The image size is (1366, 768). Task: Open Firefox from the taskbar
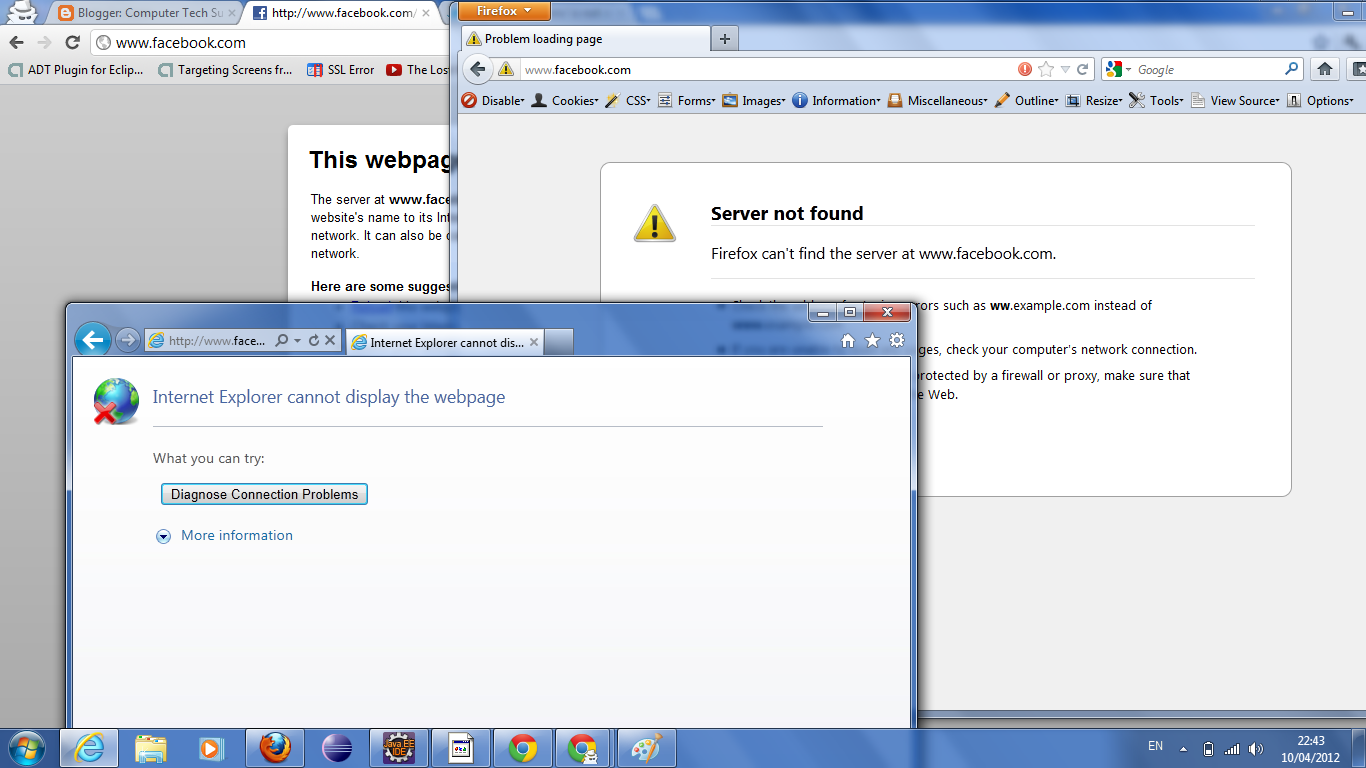point(275,748)
